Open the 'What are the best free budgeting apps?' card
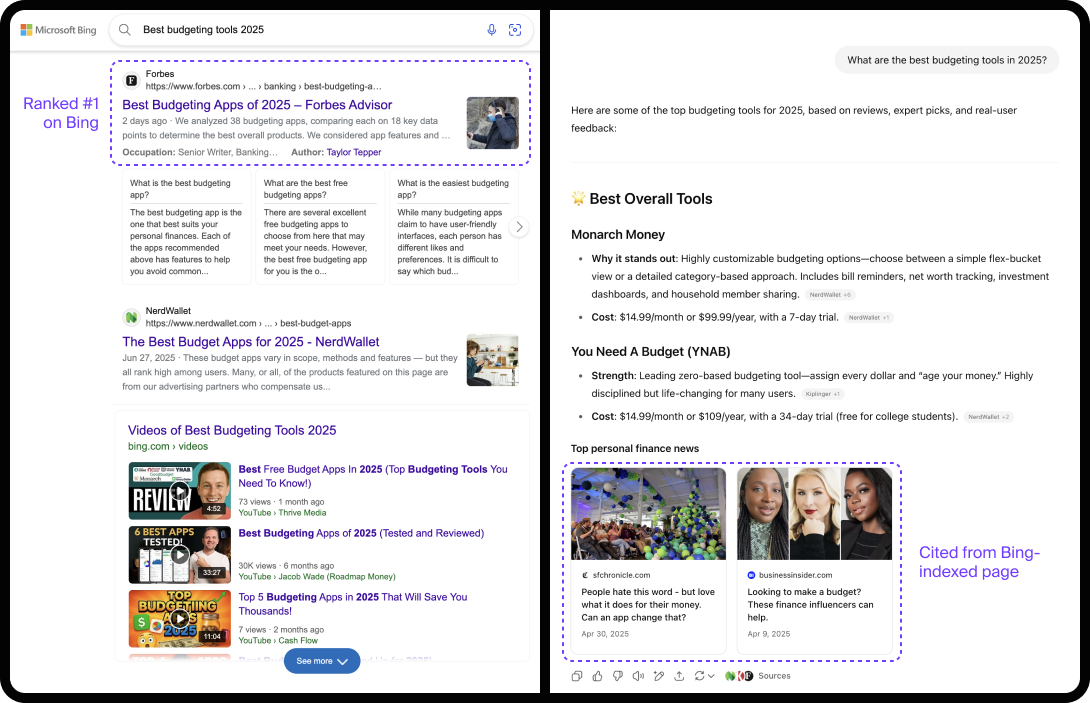 click(x=320, y=227)
